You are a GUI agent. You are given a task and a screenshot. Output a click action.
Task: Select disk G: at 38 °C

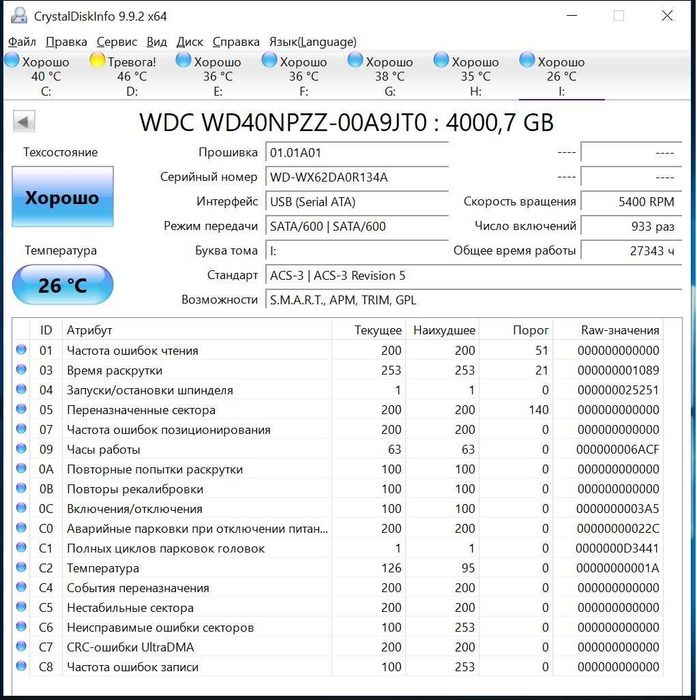pyautogui.click(x=389, y=76)
